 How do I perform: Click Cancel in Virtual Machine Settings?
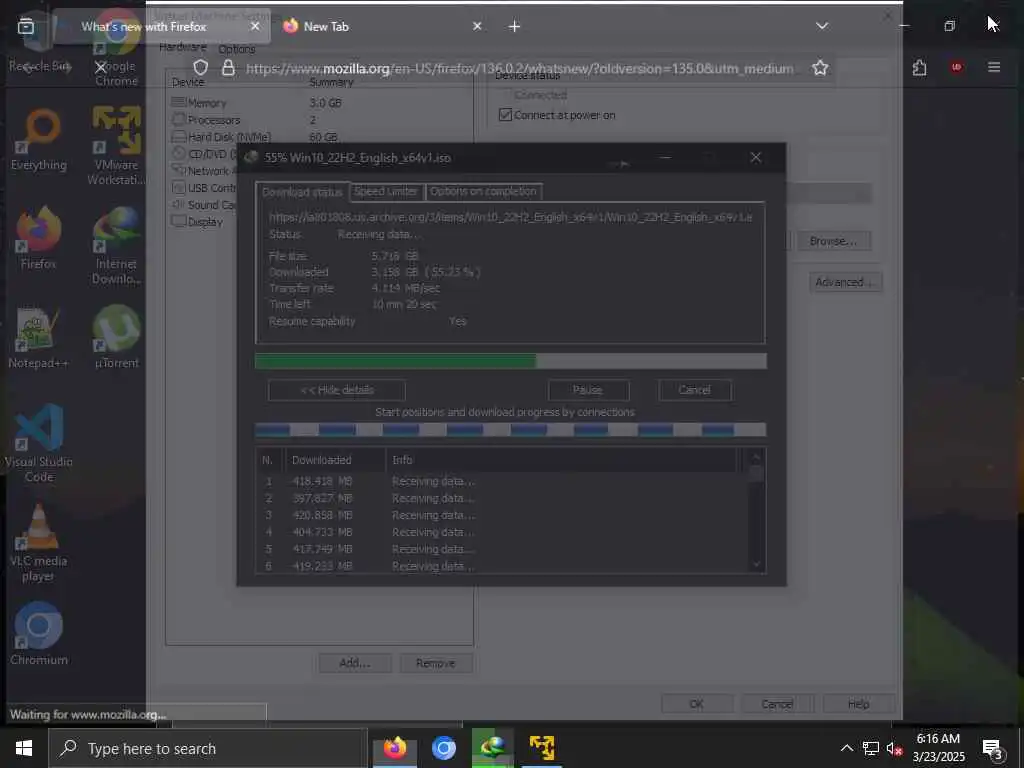[777, 704]
